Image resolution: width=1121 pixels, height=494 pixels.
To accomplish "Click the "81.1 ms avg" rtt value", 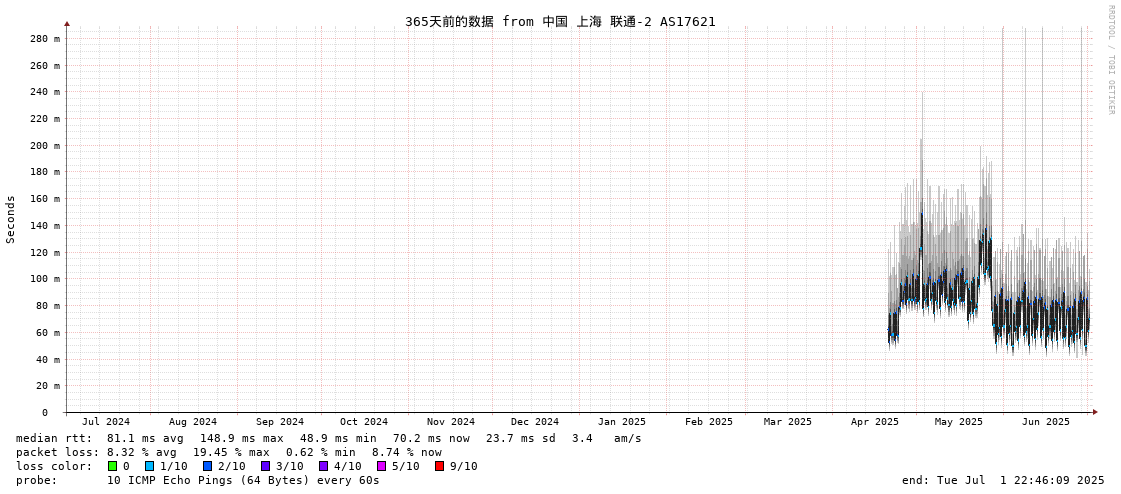I will click(145, 438).
